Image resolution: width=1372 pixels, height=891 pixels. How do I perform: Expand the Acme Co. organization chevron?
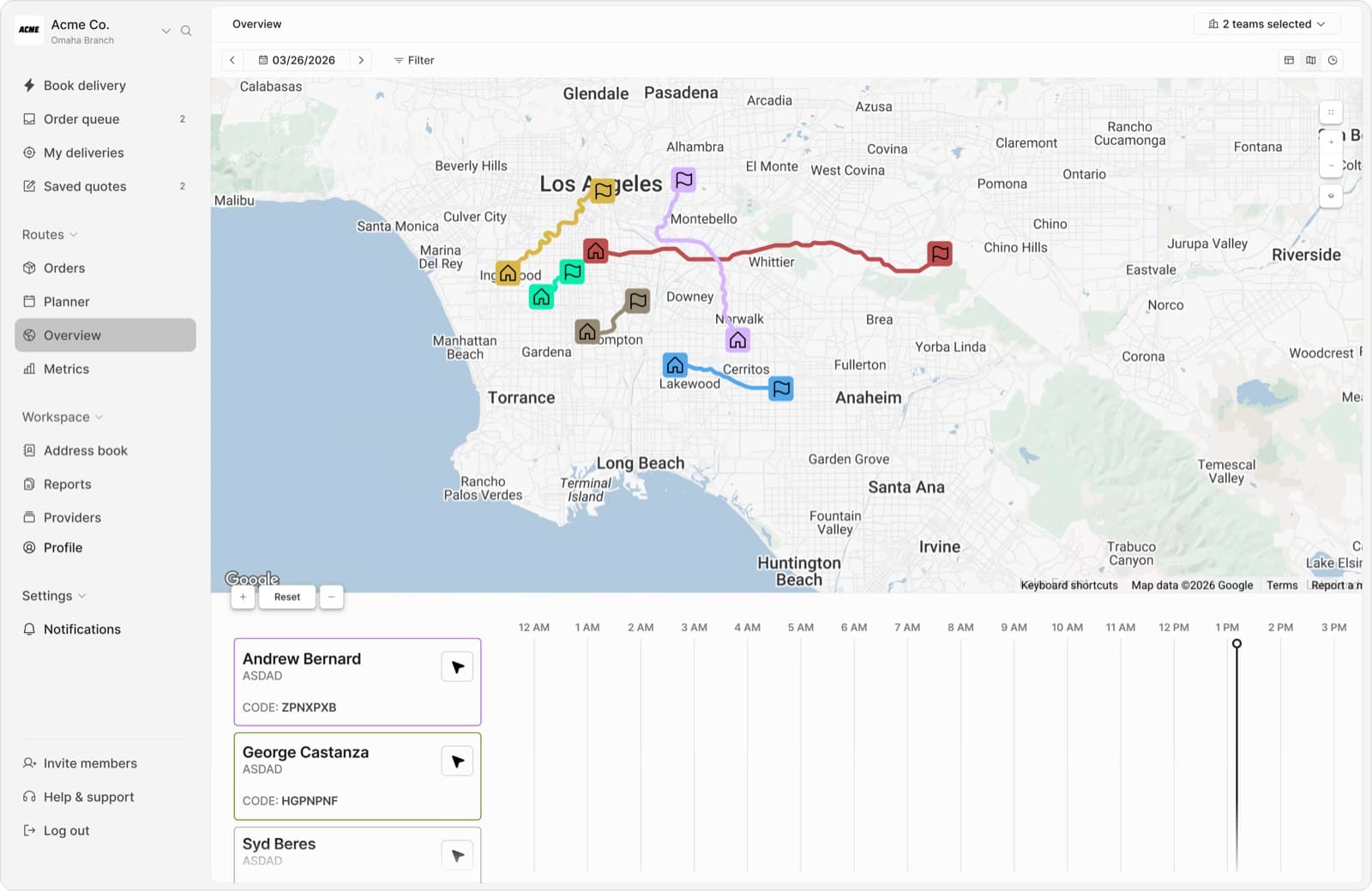166,31
